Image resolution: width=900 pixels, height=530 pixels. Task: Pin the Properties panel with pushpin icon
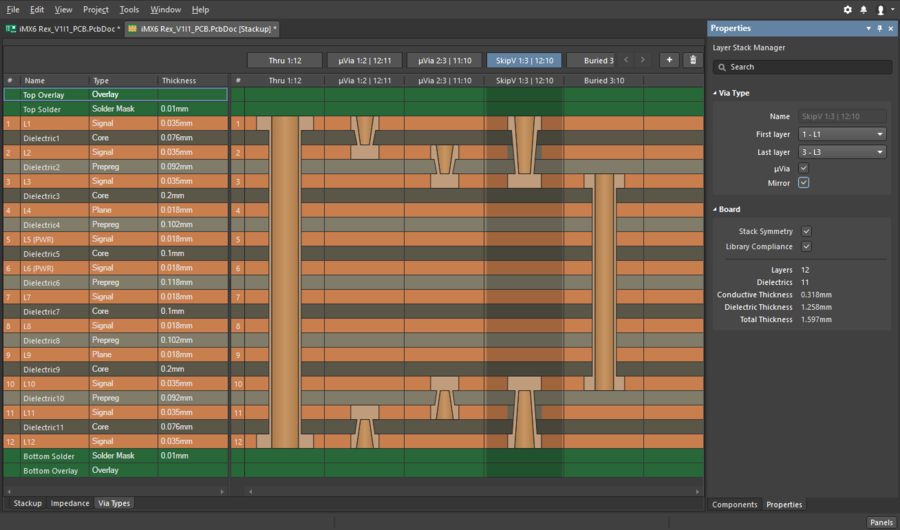click(x=879, y=29)
